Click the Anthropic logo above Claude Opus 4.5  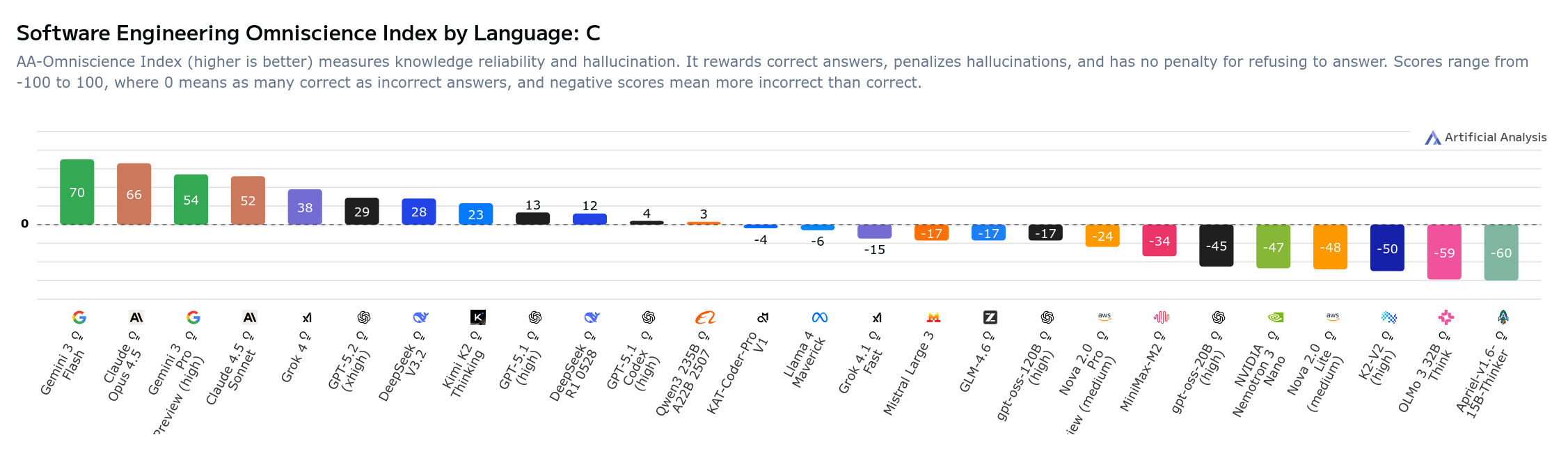[x=136, y=317]
